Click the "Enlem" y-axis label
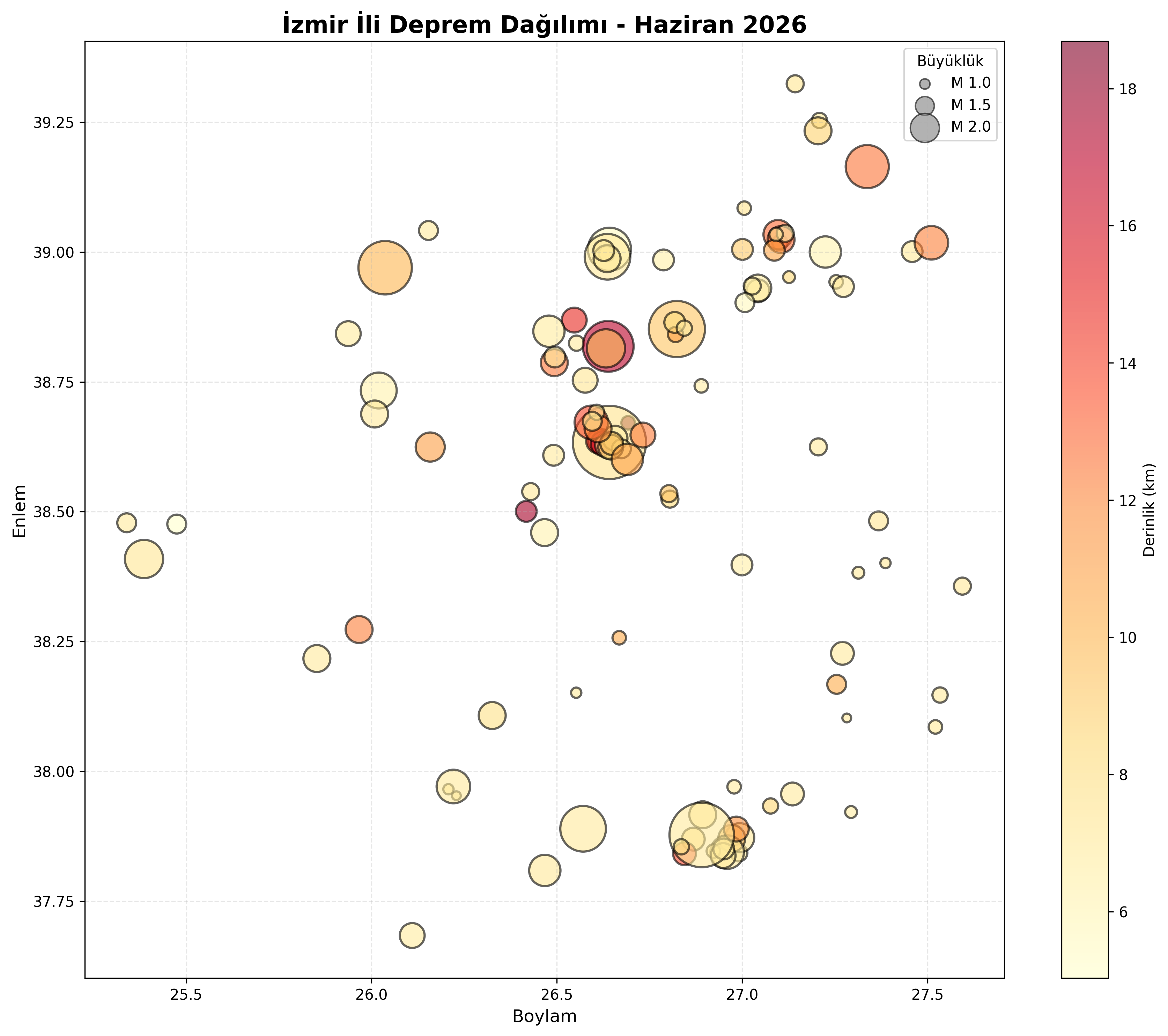The height and width of the screenshot is (1036, 1168). click(x=20, y=510)
